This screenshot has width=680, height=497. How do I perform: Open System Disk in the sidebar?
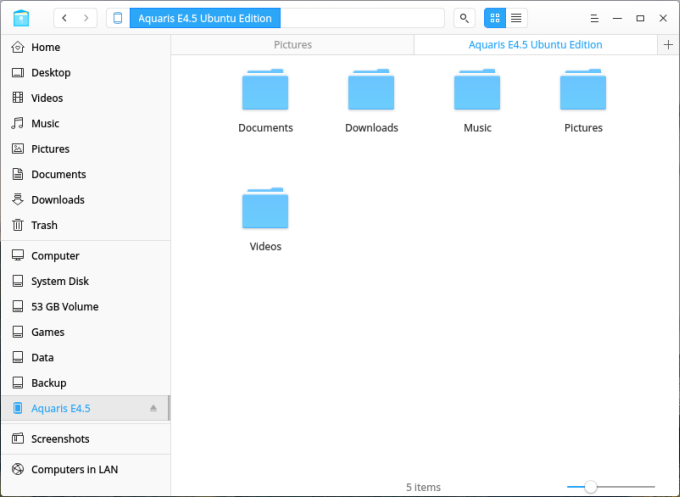pos(85,281)
